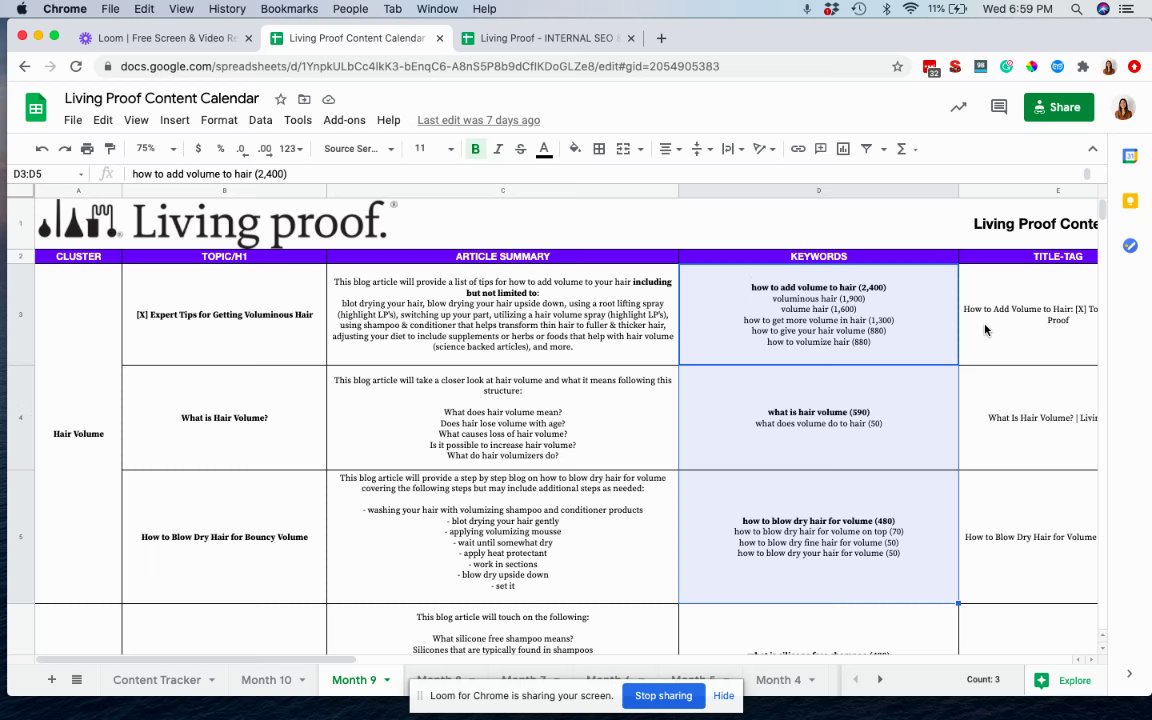Open the Tools menu

[x=298, y=120]
